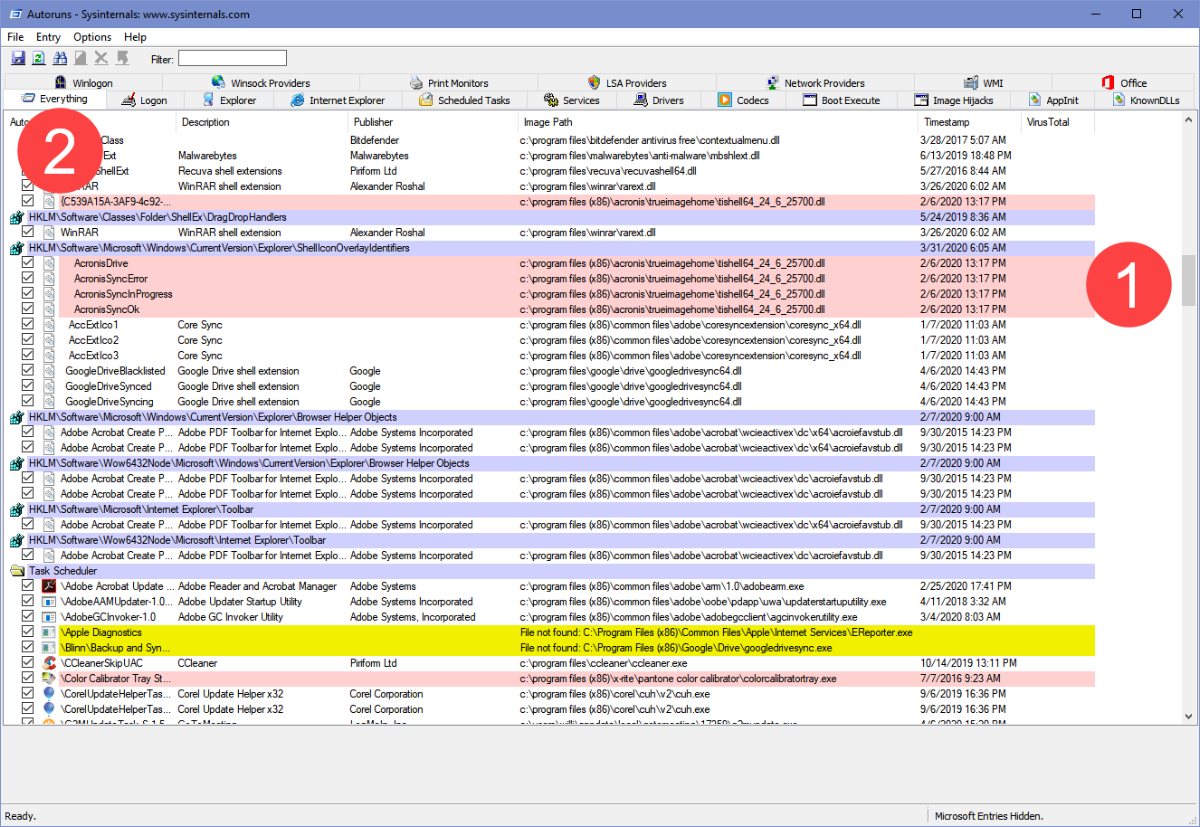This screenshot has width=1200, height=827.
Task: Toggle the Apple Diagnostics checkbox
Action: pyautogui.click(x=28, y=633)
